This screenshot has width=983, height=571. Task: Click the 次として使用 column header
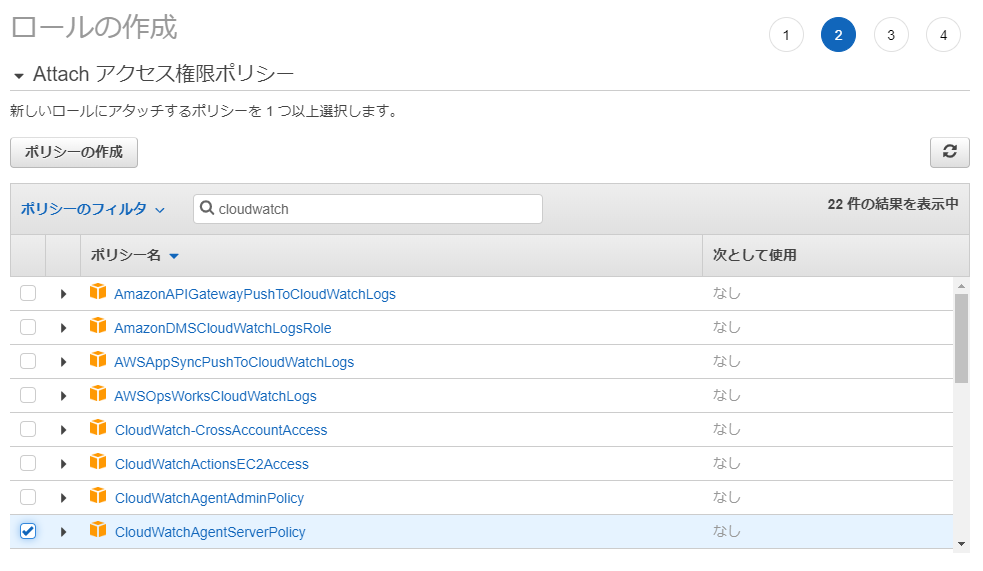pyautogui.click(x=754, y=255)
